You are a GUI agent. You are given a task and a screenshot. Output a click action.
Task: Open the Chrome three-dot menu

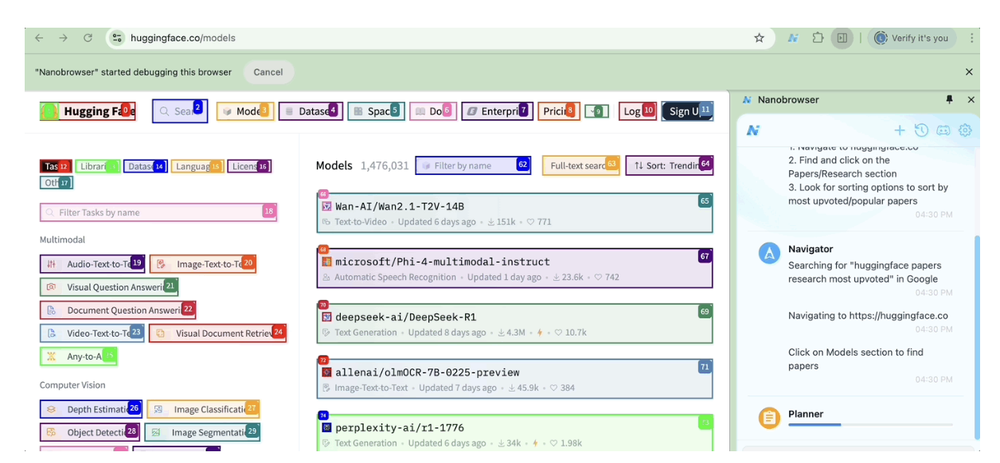click(971, 38)
